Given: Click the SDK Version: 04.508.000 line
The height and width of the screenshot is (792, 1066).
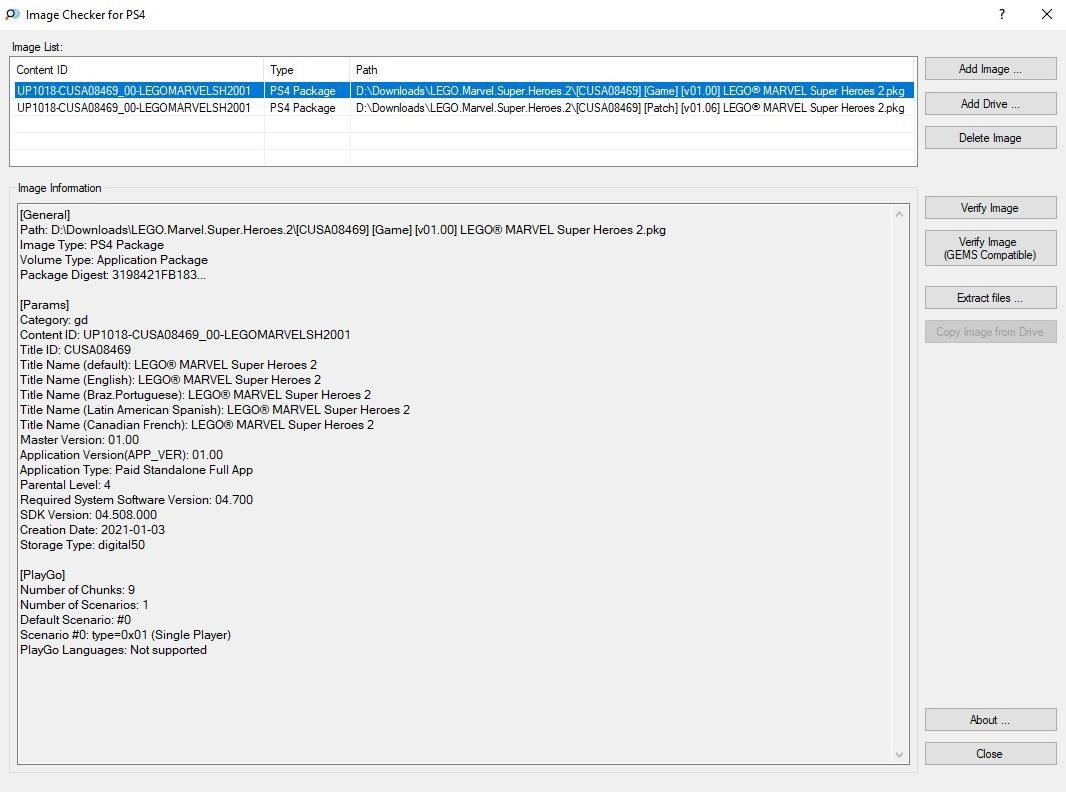Looking at the screenshot, I should 88,515.
